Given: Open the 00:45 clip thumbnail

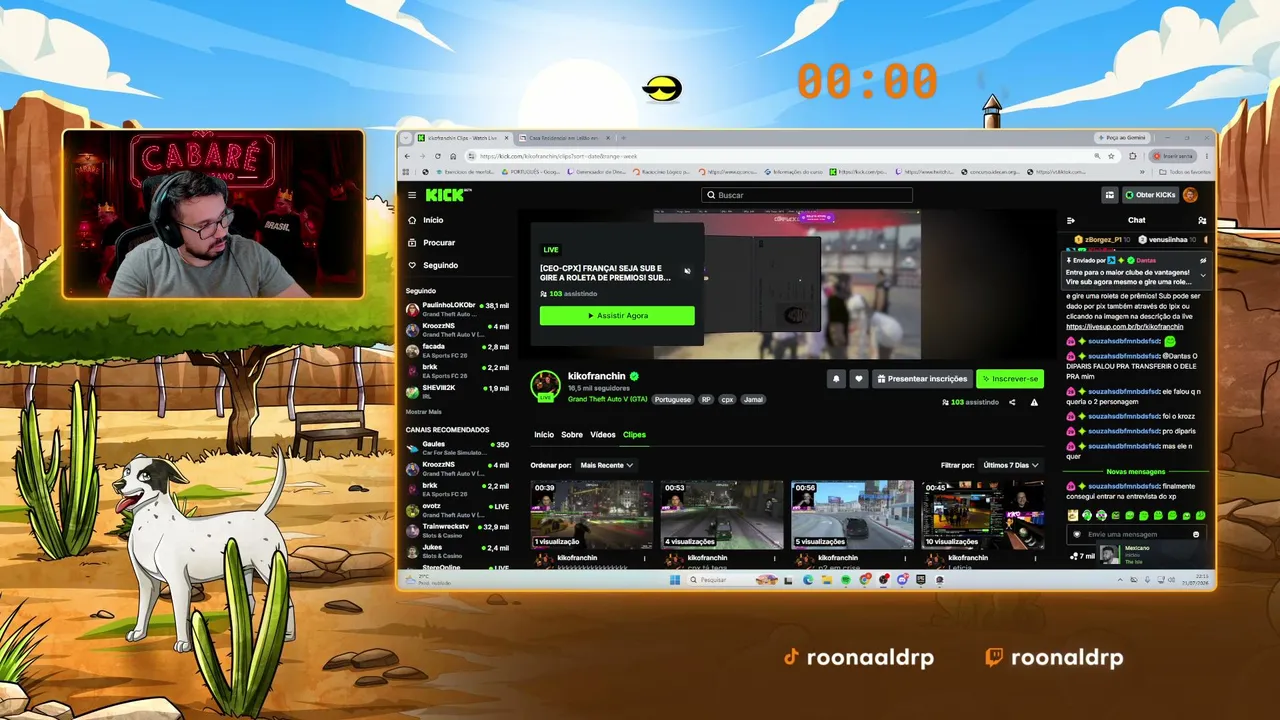Looking at the screenshot, I should 982,514.
